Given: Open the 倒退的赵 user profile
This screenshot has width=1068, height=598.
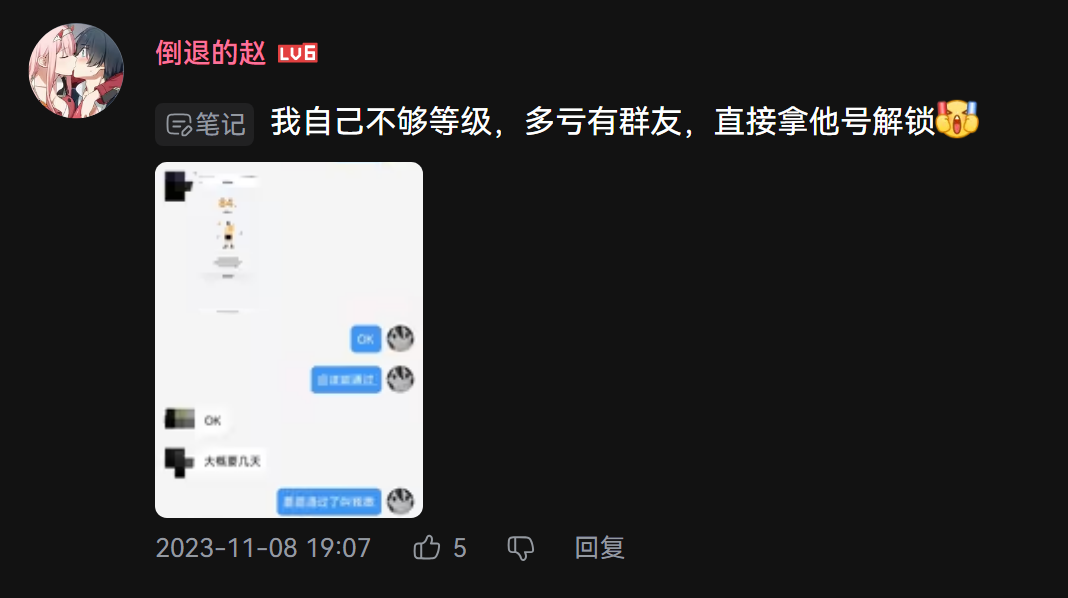Looking at the screenshot, I should coord(210,53).
